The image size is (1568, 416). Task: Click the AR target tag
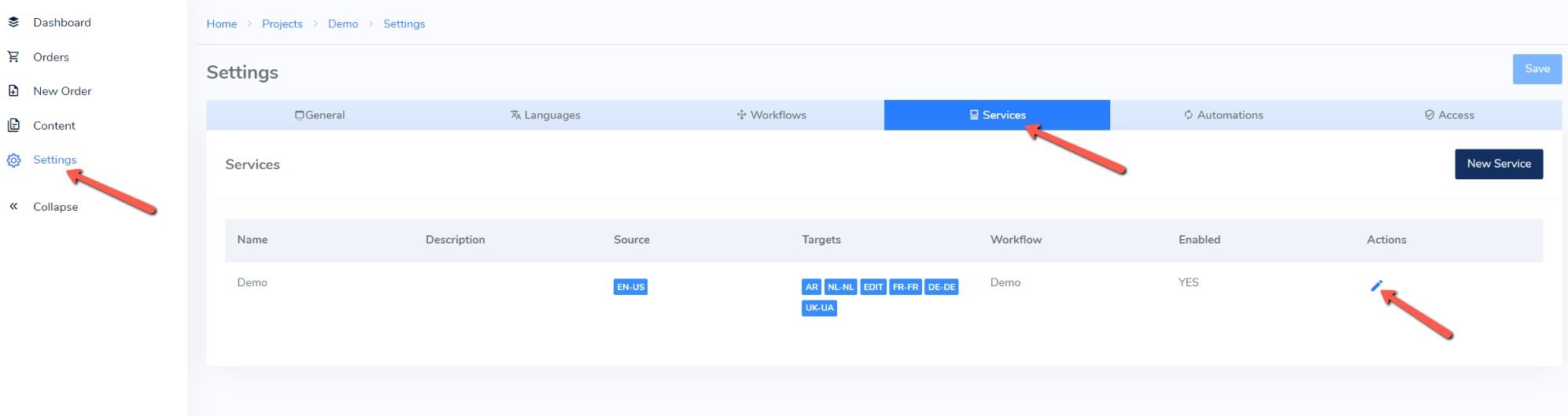811,287
